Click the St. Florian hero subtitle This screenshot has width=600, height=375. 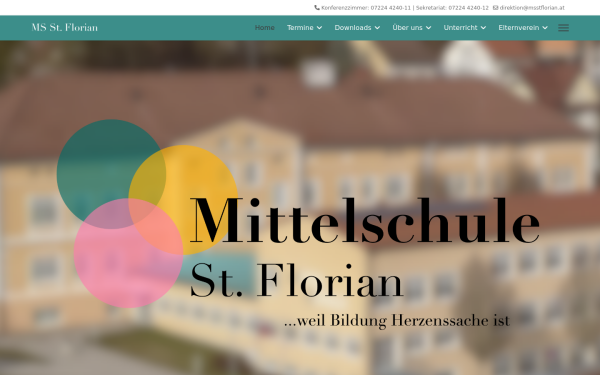tap(297, 280)
